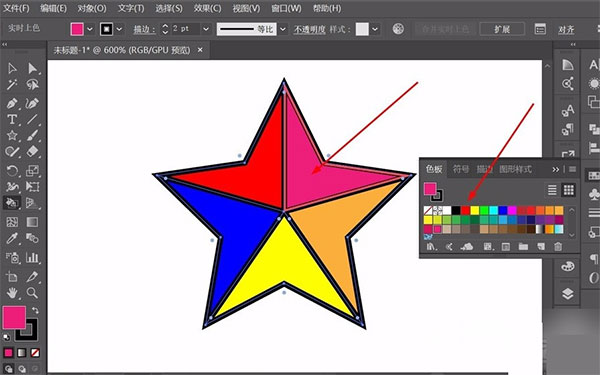The width and height of the screenshot is (600, 375).
Task: Select the Direct Selection tool
Action: [x=33, y=68]
